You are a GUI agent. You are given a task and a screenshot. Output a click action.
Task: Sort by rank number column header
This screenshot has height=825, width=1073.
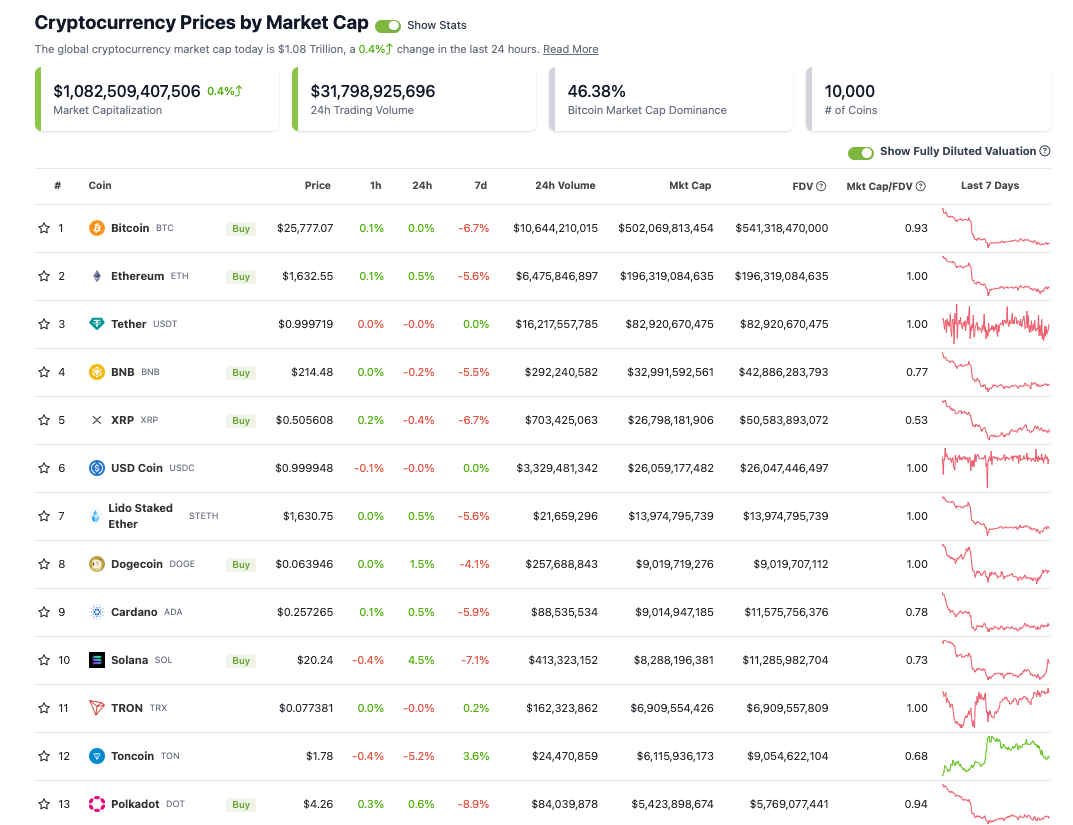click(x=57, y=185)
